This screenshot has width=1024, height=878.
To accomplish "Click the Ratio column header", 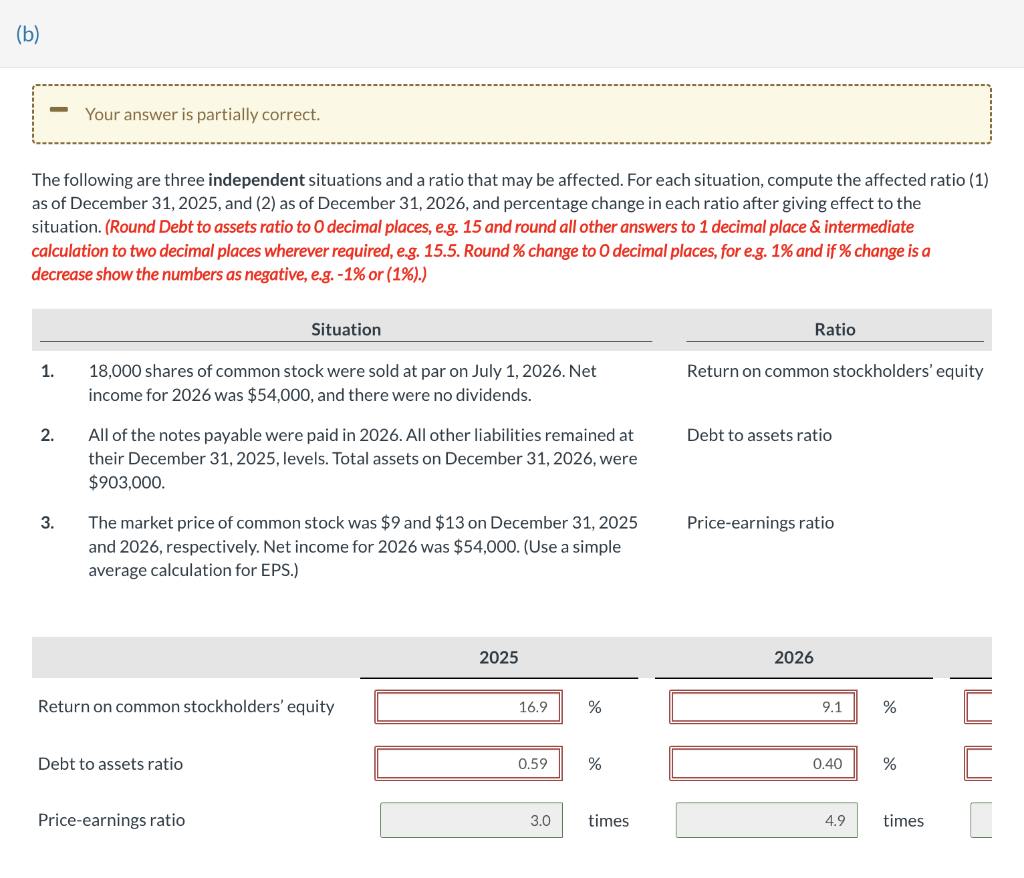I will click(x=835, y=329).
